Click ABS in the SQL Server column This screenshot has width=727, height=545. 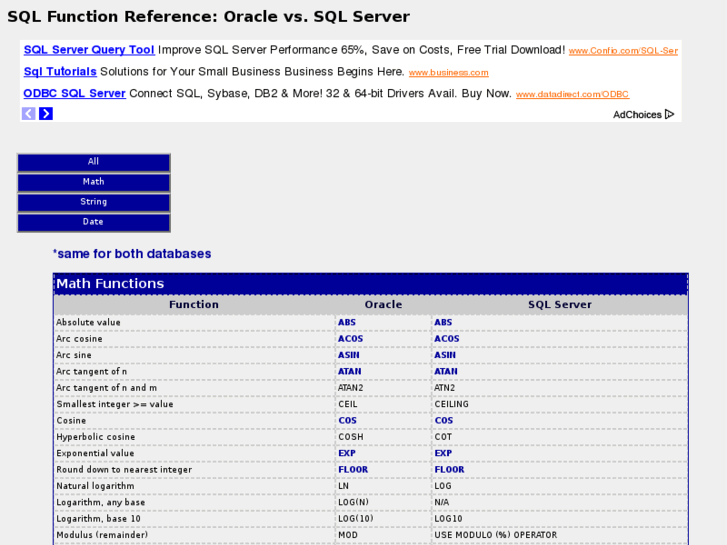coord(443,322)
